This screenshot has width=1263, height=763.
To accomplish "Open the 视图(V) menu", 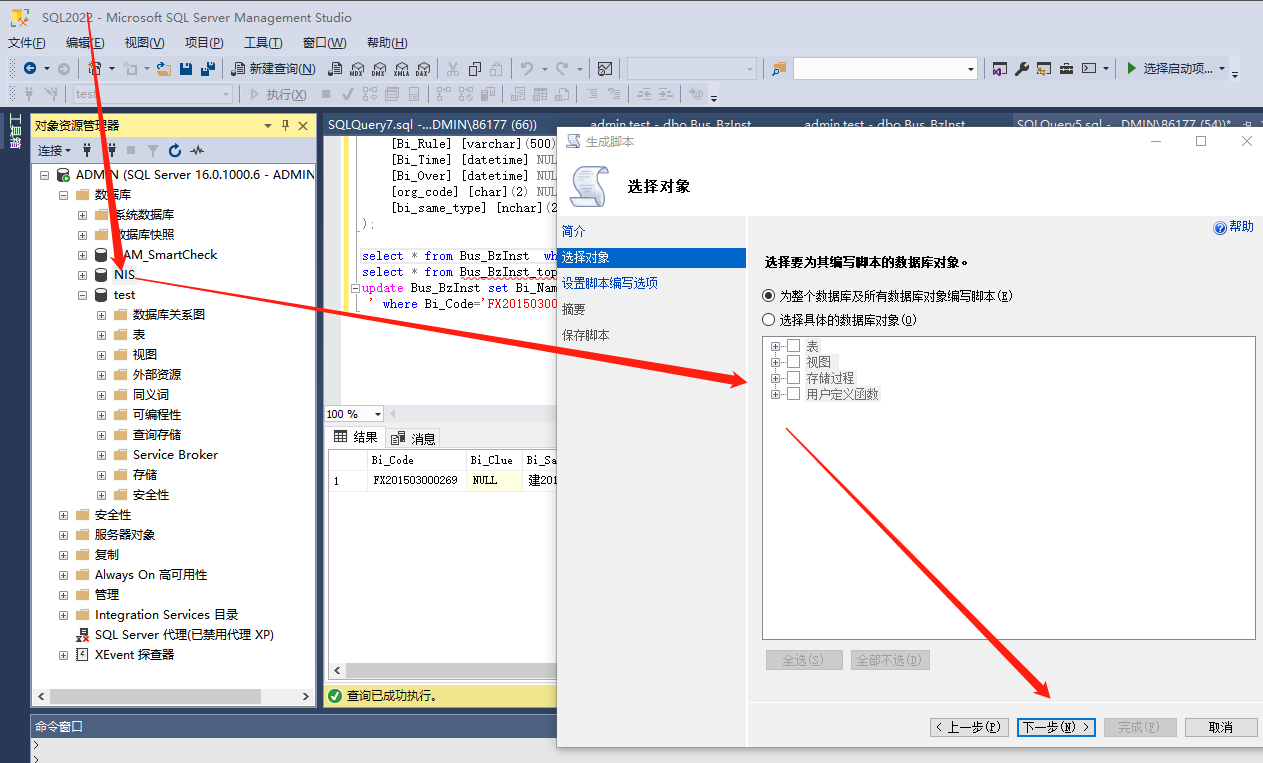I will (144, 43).
